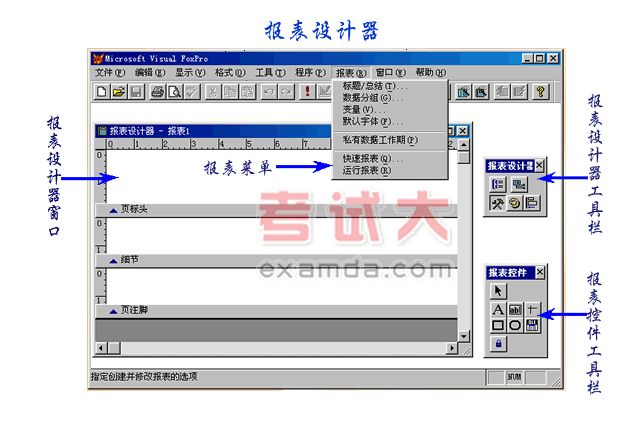
Task: Select the arrow Select Objects tool
Action: tap(498, 291)
